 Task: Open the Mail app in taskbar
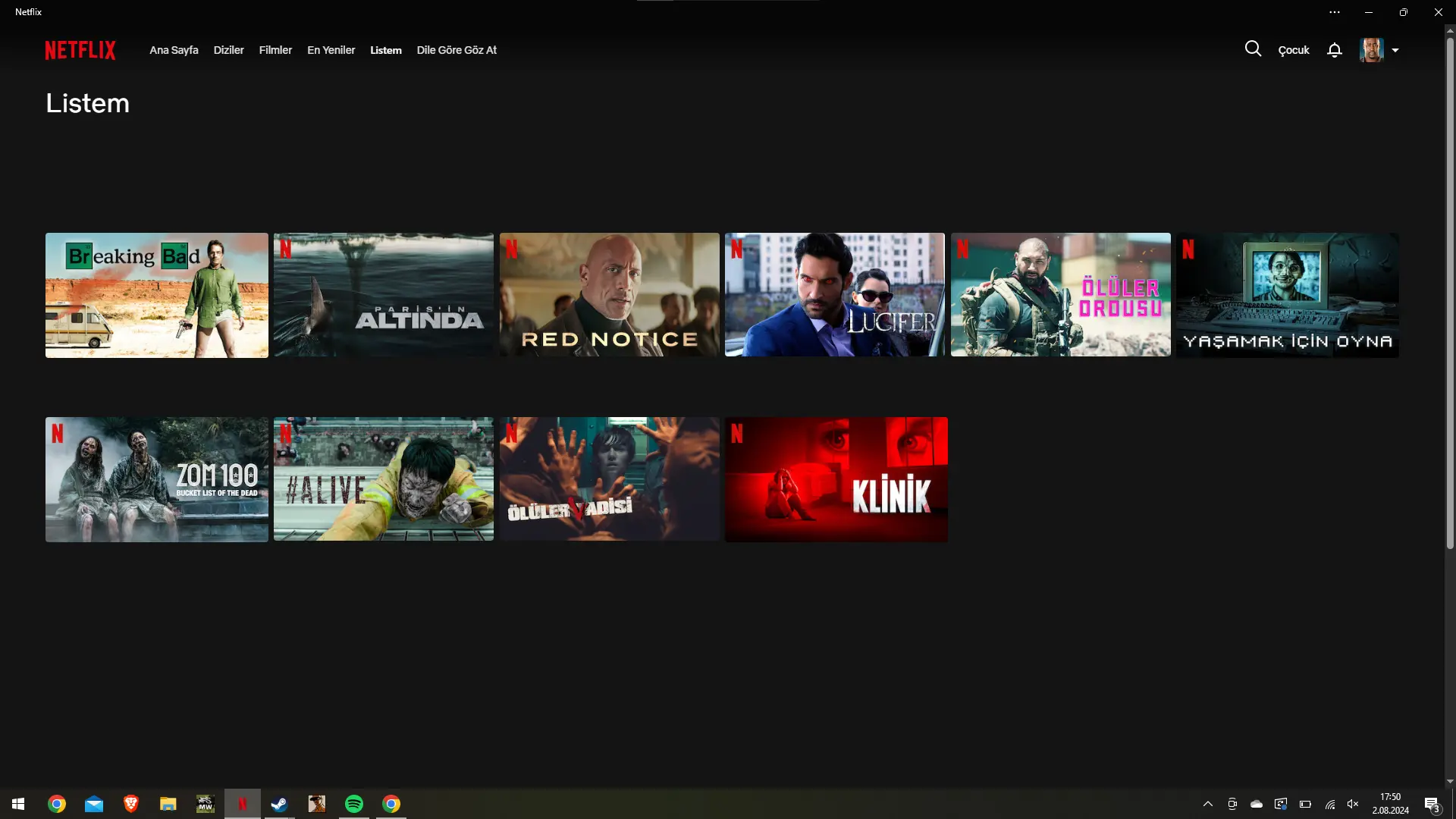[x=94, y=804]
